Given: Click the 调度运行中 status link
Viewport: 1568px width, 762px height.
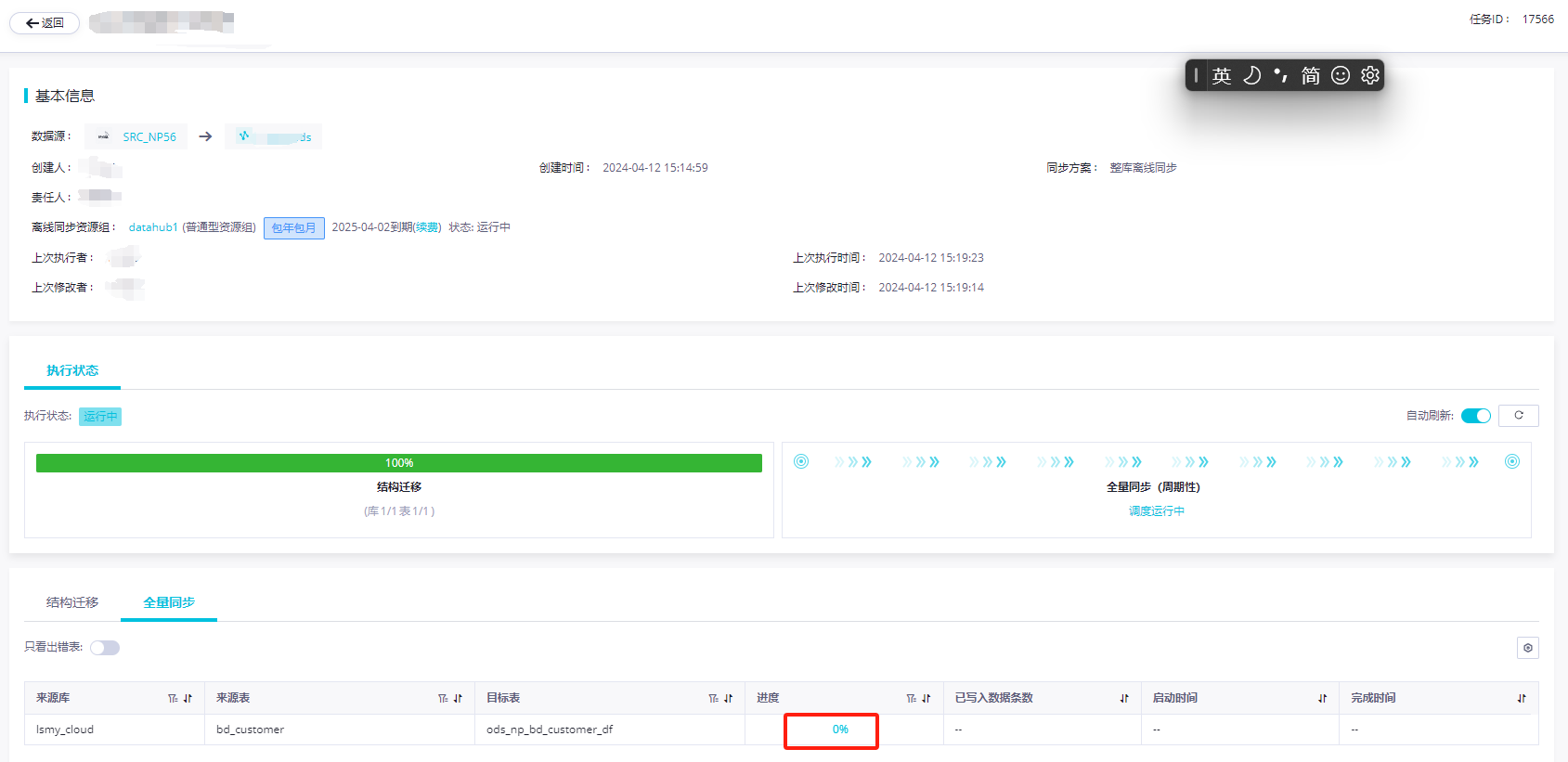Looking at the screenshot, I should (x=1157, y=511).
